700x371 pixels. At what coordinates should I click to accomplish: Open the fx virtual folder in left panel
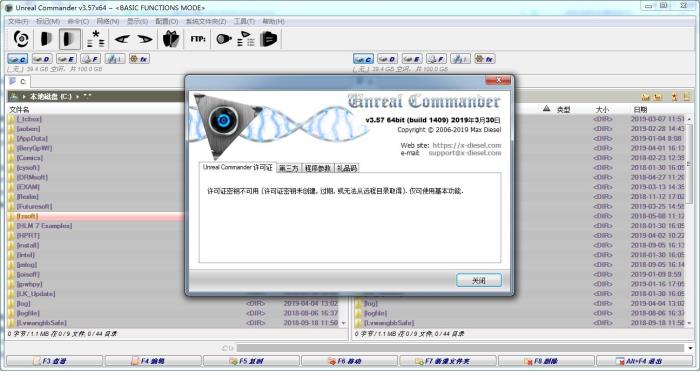pos(139,59)
